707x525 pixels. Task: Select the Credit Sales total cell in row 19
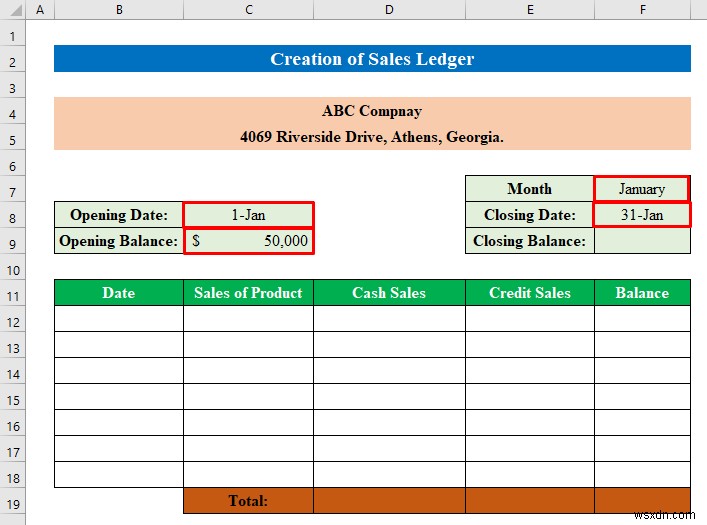(530, 501)
